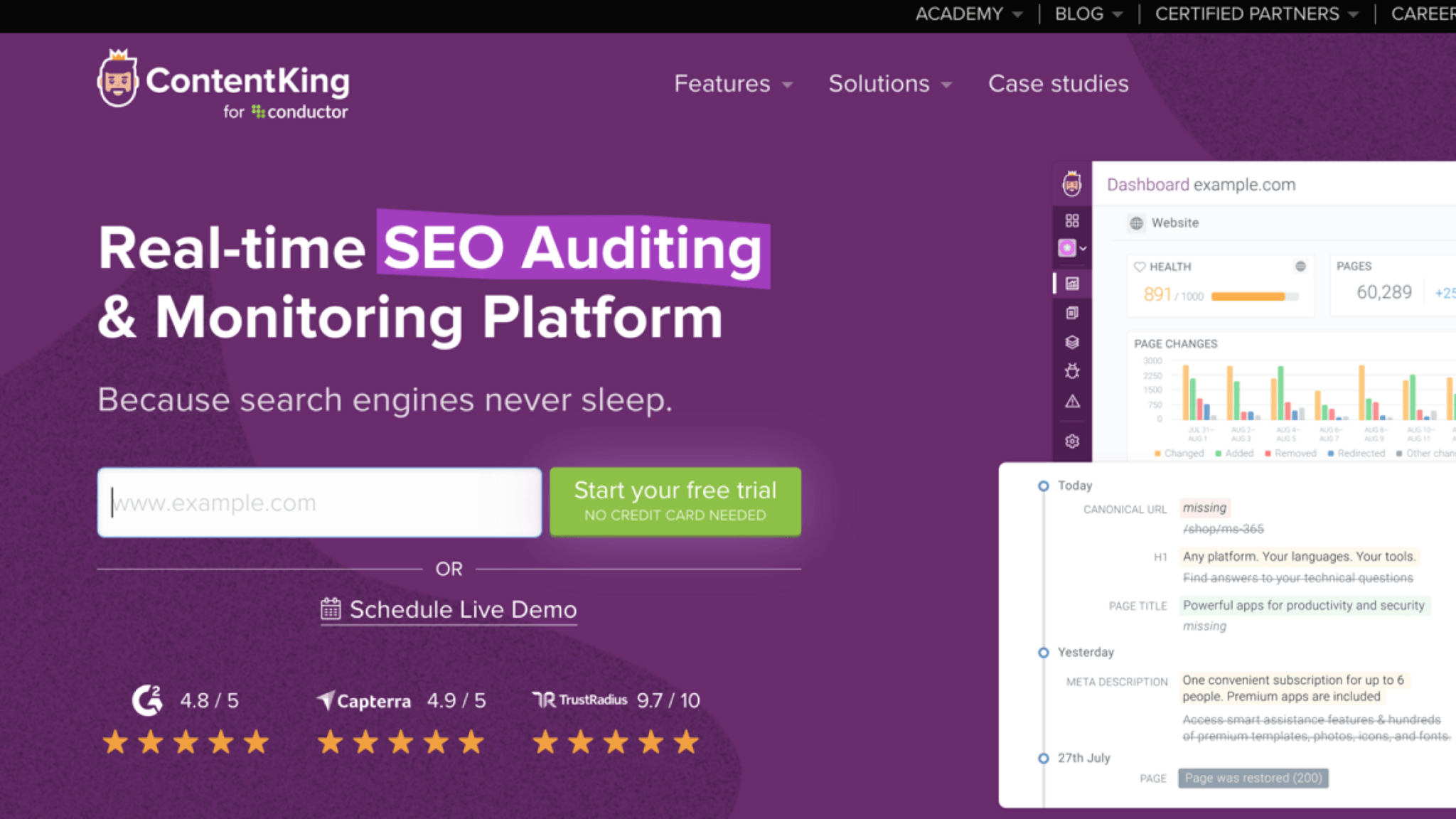Image resolution: width=1456 pixels, height=819 pixels.
Task: Open the dashboard icon in the sidebar
Action: (x=1072, y=283)
